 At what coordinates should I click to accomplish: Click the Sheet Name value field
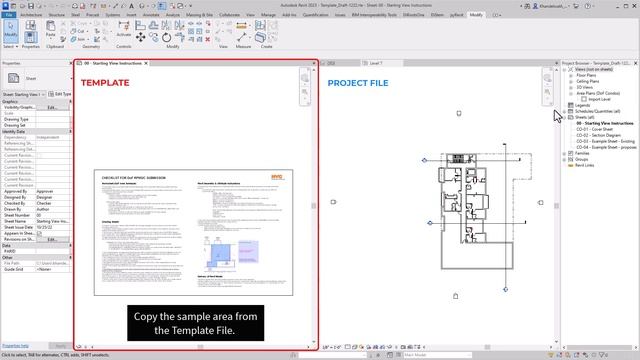point(52,221)
